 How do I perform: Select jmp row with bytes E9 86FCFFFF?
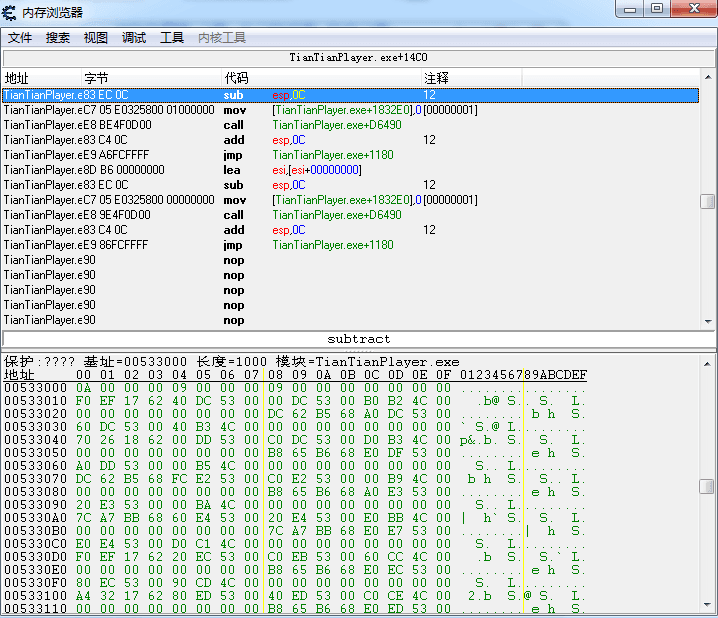[351, 245]
